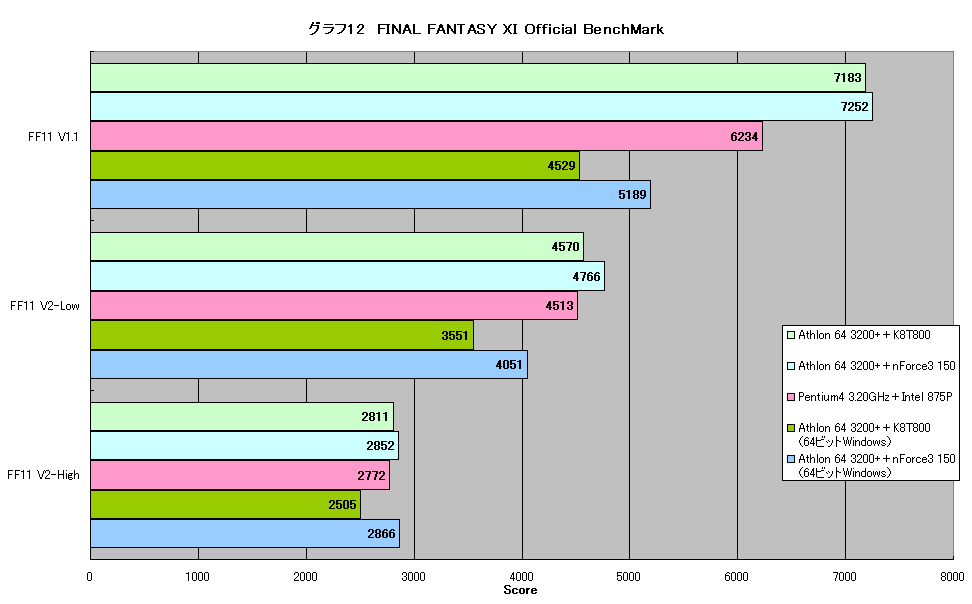Select the V2-High bar labeled 2866
972x604 pixels.
pyautogui.click(x=245, y=533)
